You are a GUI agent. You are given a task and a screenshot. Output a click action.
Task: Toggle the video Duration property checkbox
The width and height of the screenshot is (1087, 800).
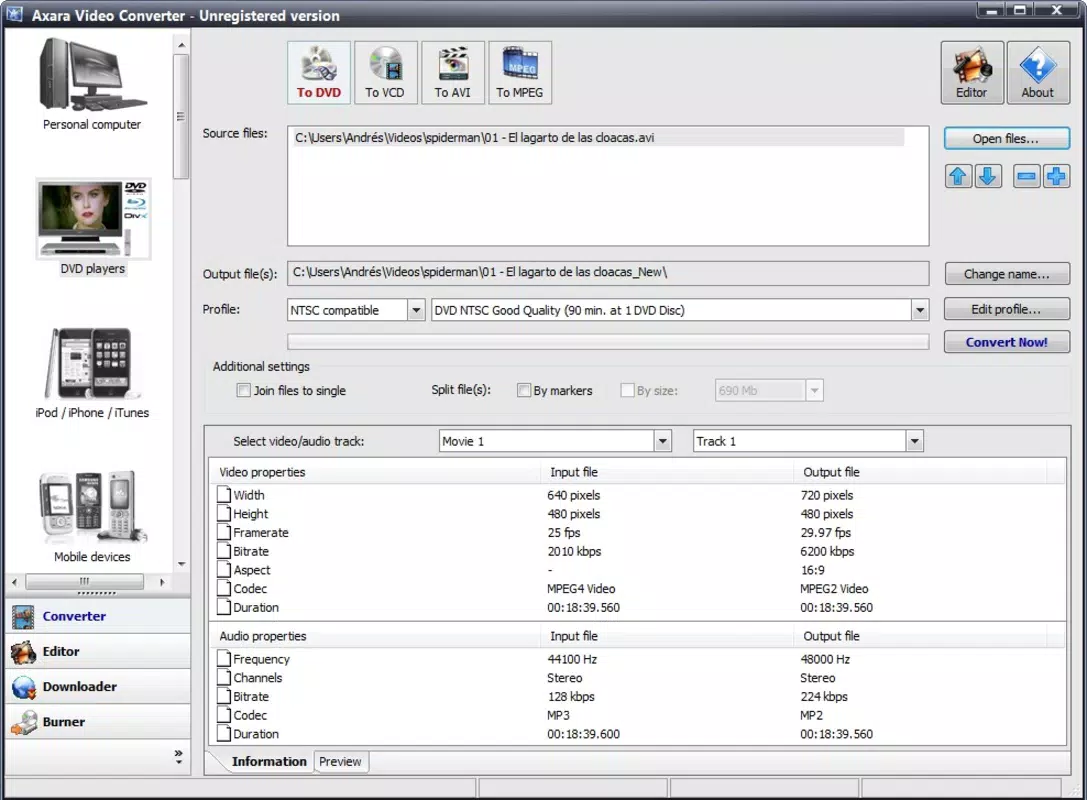tap(224, 607)
